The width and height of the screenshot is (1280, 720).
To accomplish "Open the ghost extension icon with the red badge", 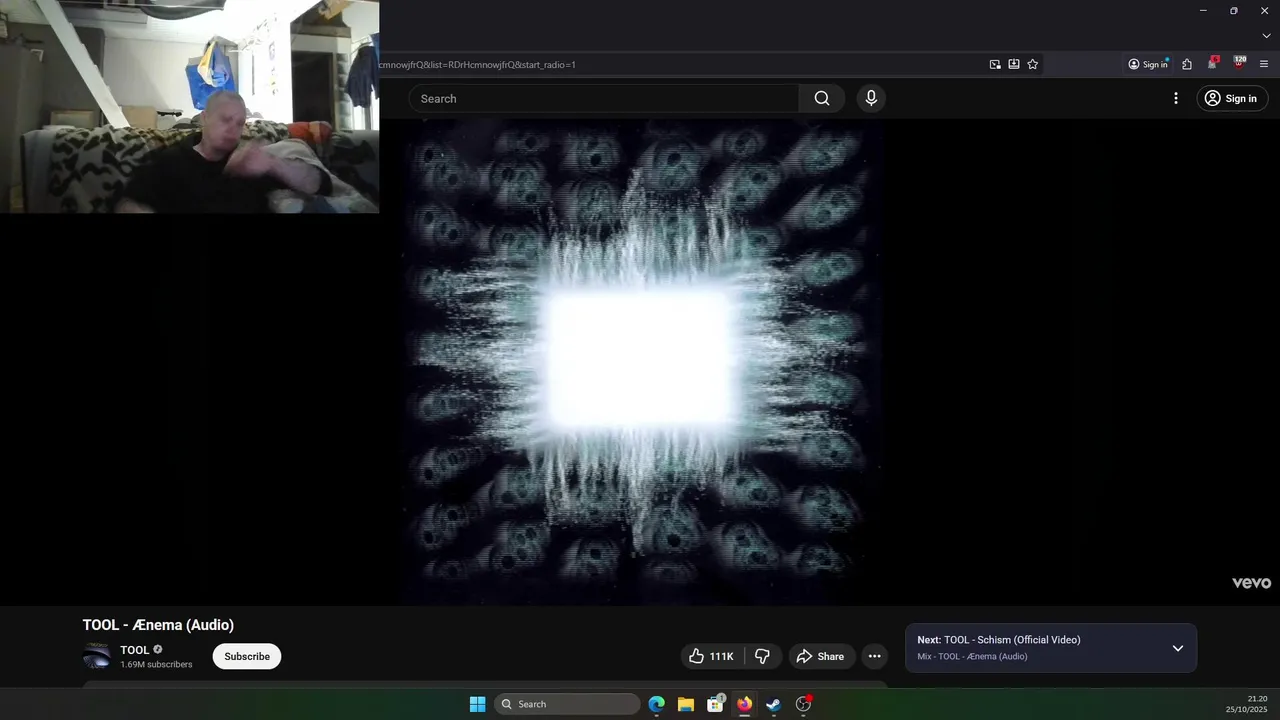I will click(x=1212, y=63).
